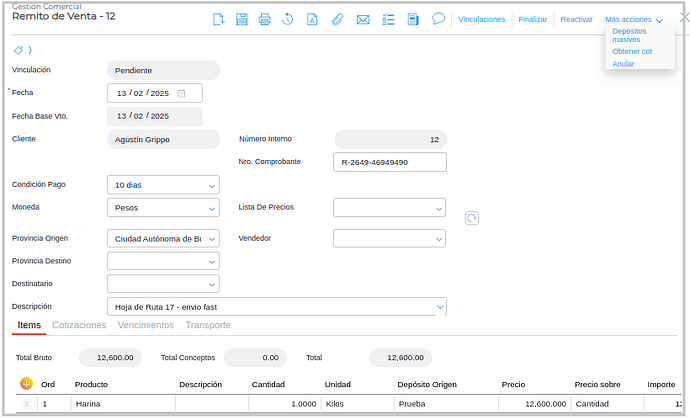Click the save diskette icon
This screenshot has width=690, height=419.
[x=241, y=20]
